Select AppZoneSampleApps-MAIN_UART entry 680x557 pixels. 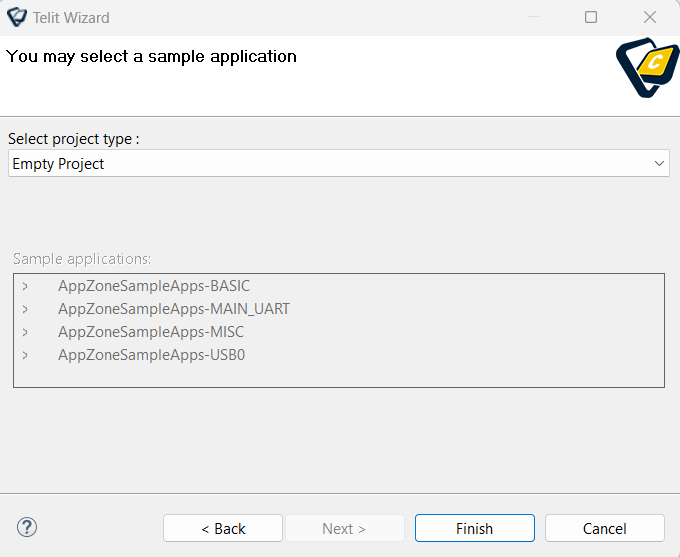coord(174,309)
